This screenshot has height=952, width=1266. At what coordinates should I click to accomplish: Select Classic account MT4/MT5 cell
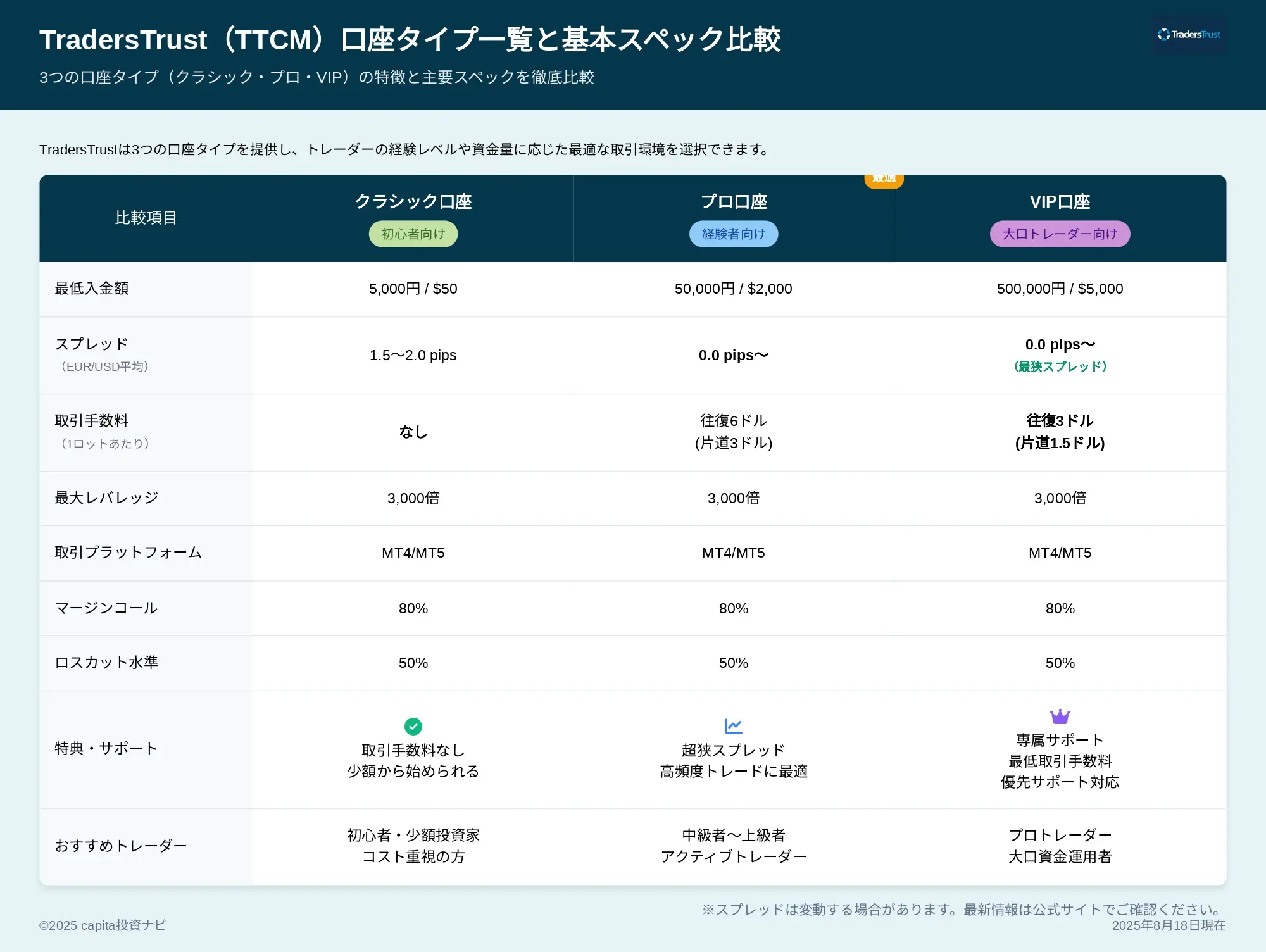(x=413, y=553)
